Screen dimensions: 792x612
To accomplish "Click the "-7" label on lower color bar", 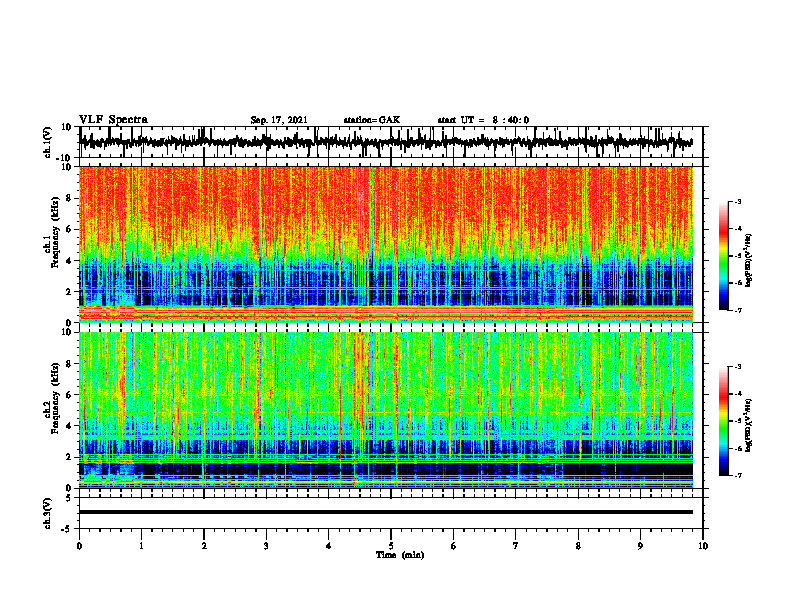I will tap(737, 475).
